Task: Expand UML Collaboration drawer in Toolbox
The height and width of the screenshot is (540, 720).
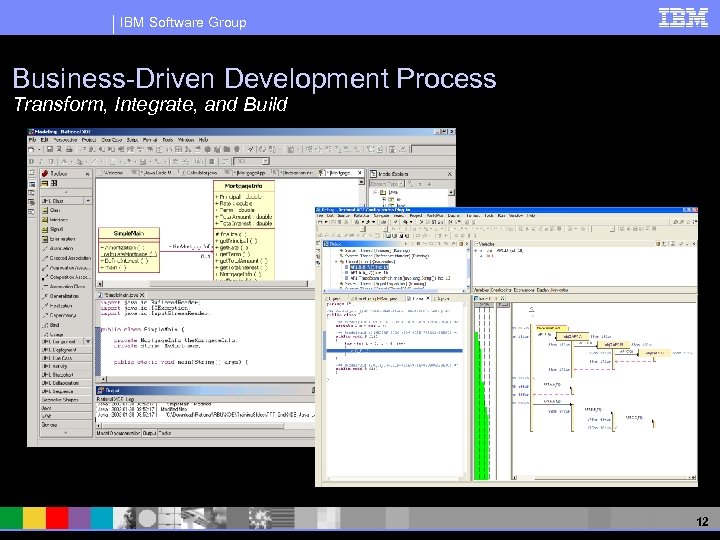Action: pos(66,383)
